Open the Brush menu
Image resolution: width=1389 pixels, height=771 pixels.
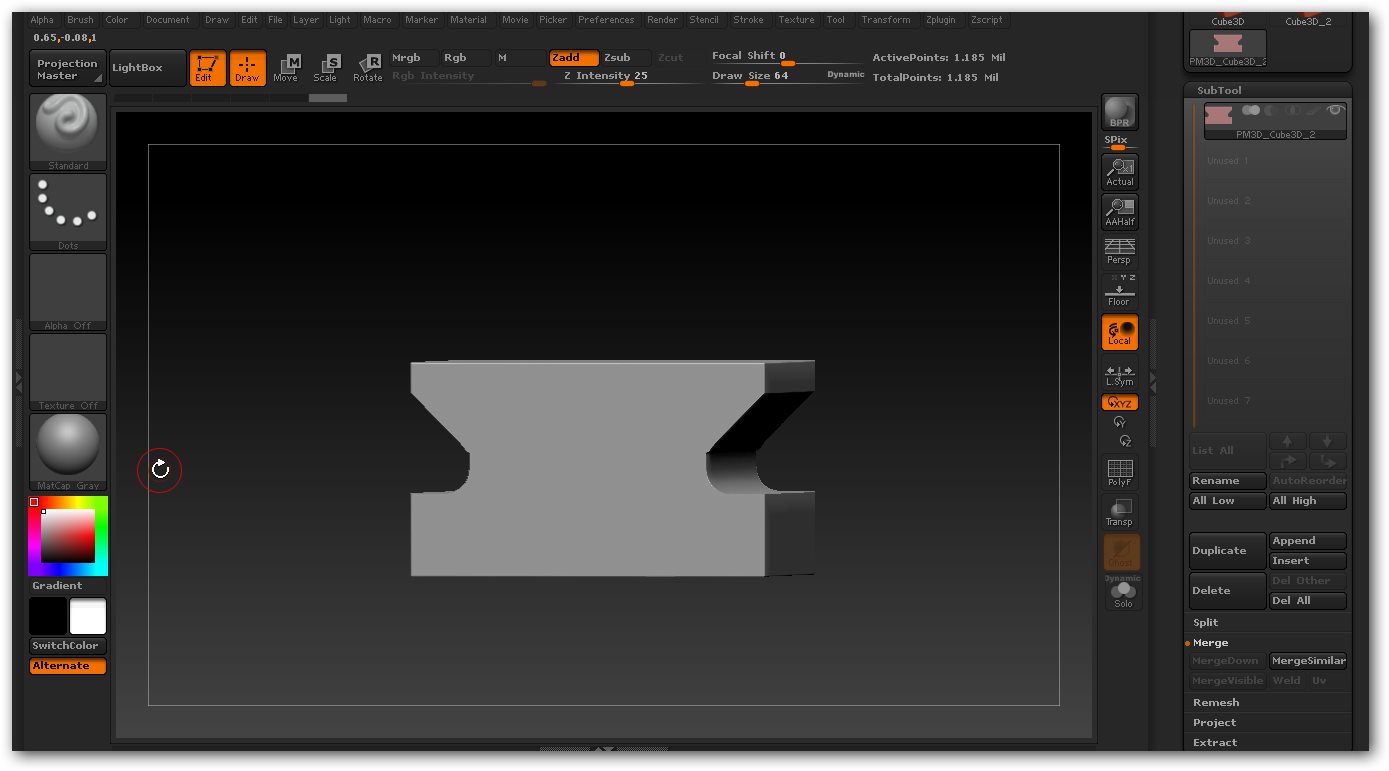pyautogui.click(x=80, y=20)
